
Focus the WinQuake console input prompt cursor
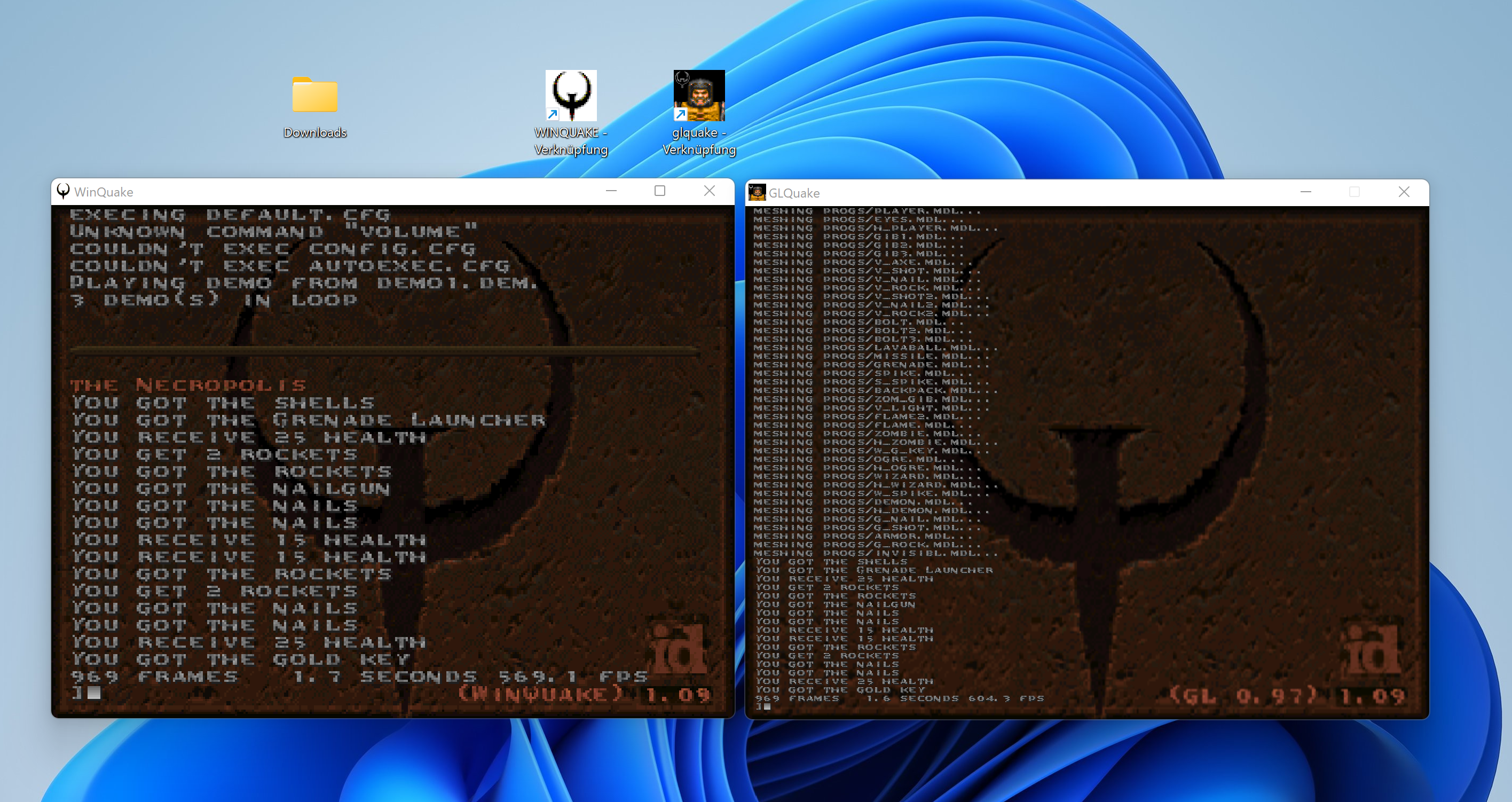(93, 694)
